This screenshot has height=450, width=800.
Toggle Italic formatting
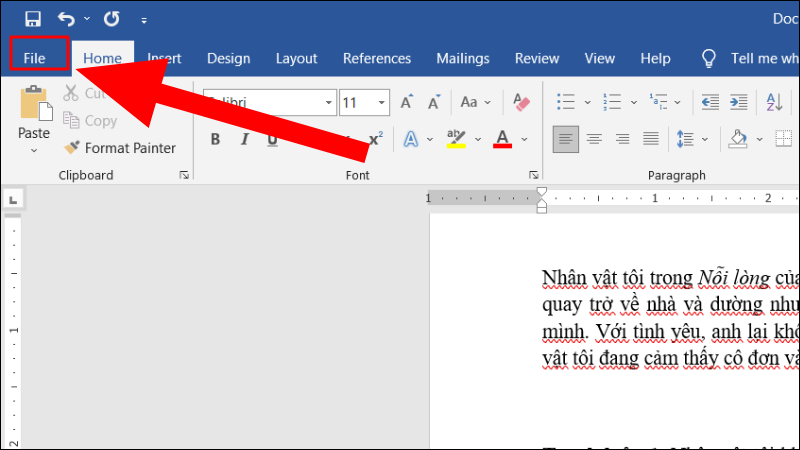[x=244, y=139]
